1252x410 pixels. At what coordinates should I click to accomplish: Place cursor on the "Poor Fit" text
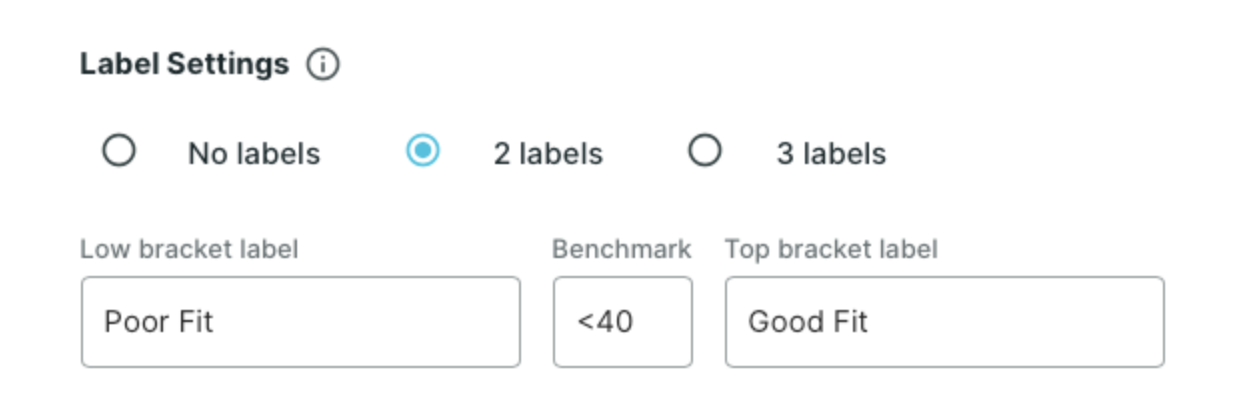click(x=158, y=322)
